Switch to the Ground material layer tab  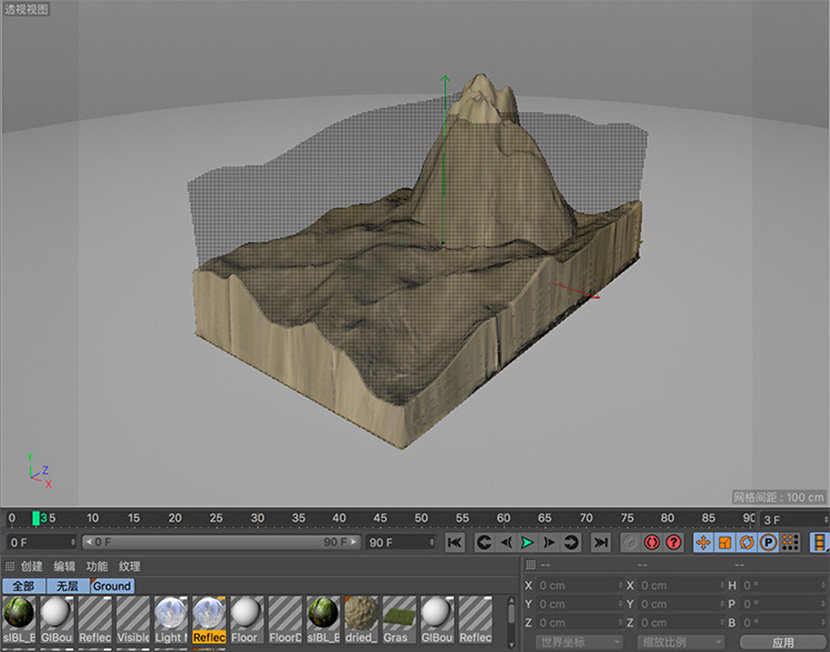(x=112, y=586)
